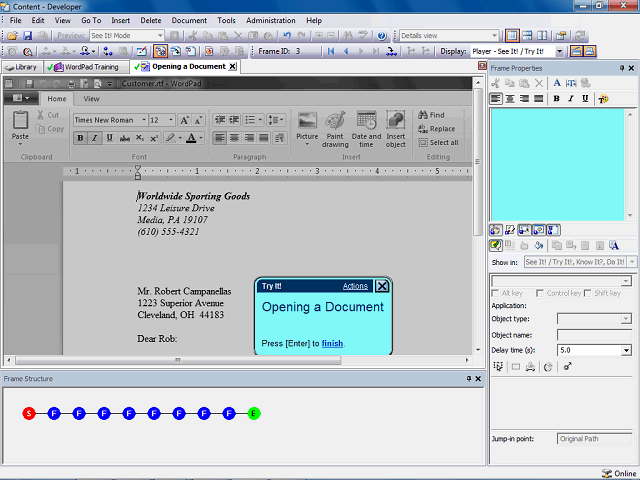Click the finish link in bubble
Viewport: 640px width, 480px height.
coord(332,344)
